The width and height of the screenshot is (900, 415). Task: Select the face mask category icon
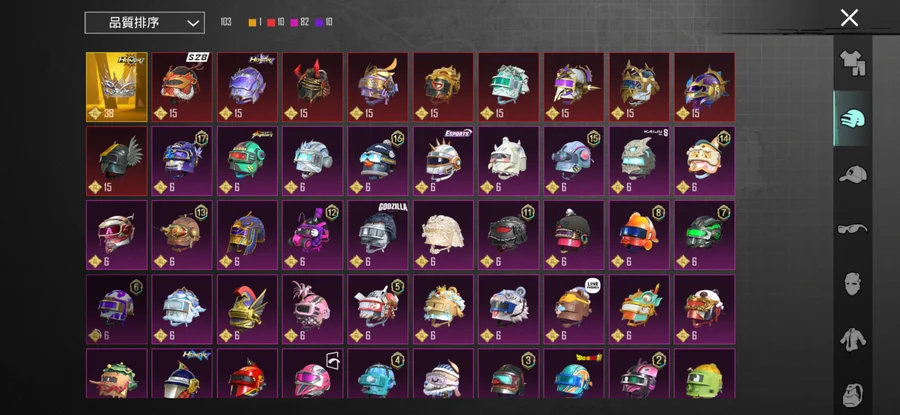pyautogui.click(x=852, y=284)
